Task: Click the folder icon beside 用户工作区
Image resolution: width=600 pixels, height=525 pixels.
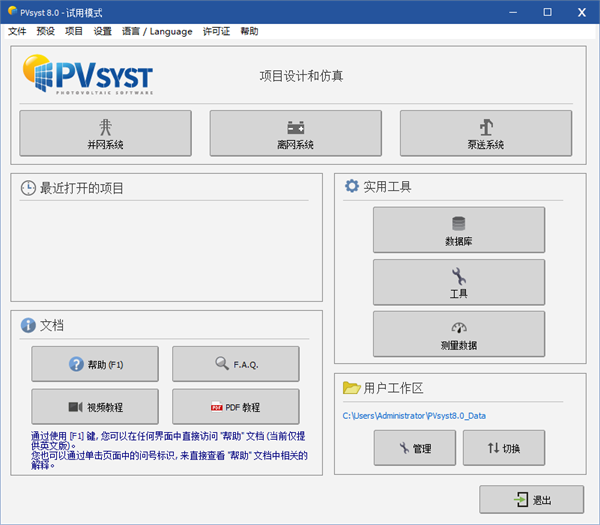Action: pyautogui.click(x=351, y=388)
